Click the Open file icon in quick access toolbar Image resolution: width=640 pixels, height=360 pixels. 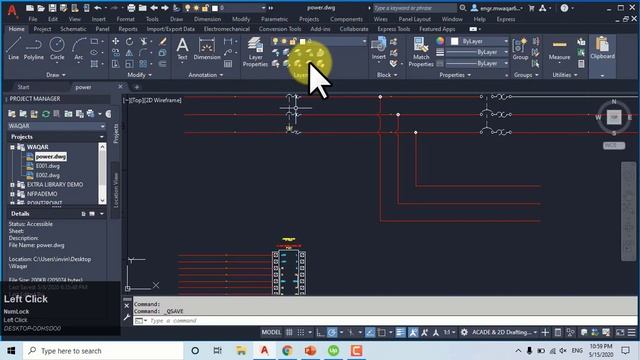[41, 8]
